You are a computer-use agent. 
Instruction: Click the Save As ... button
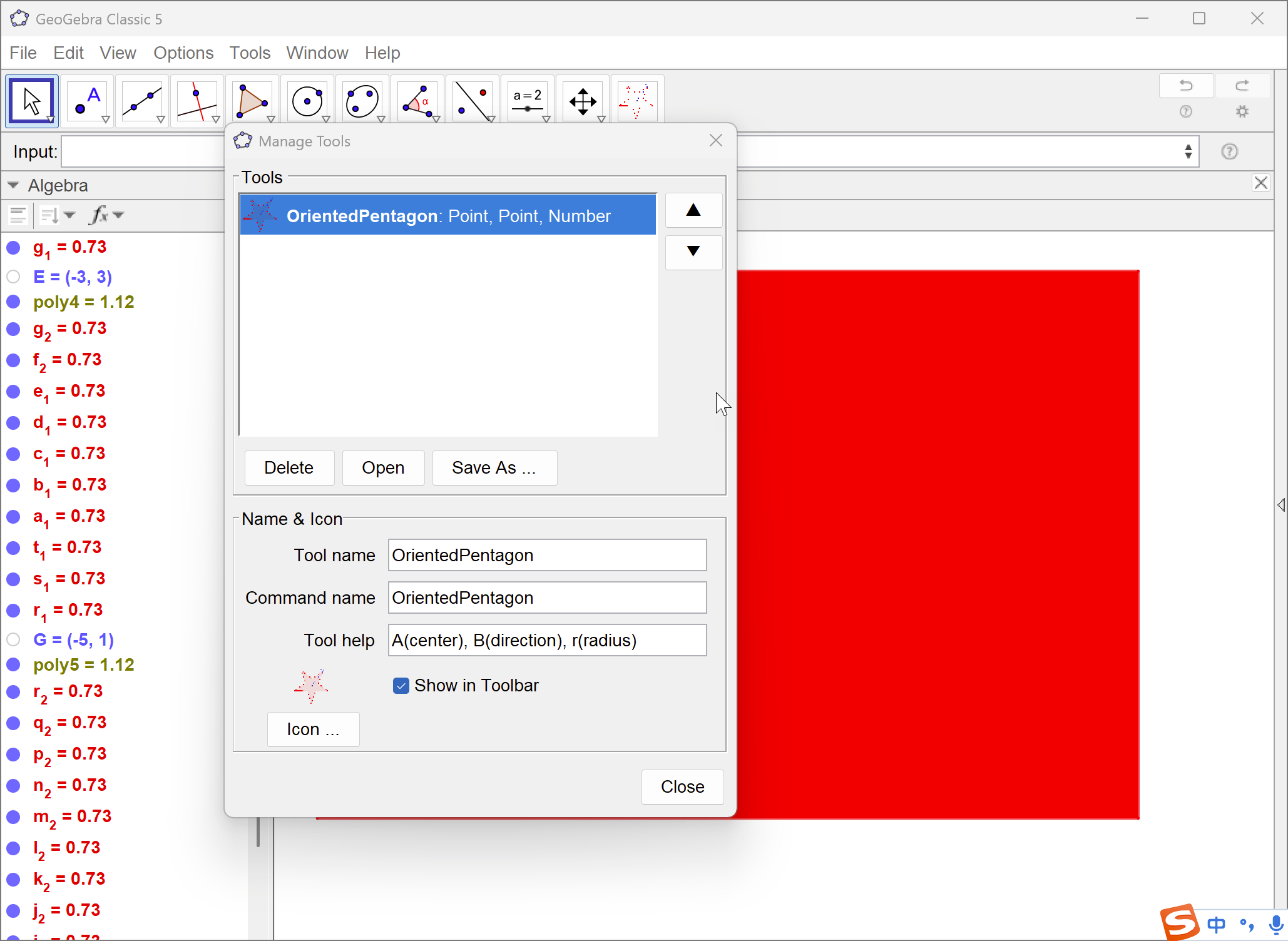coord(494,468)
